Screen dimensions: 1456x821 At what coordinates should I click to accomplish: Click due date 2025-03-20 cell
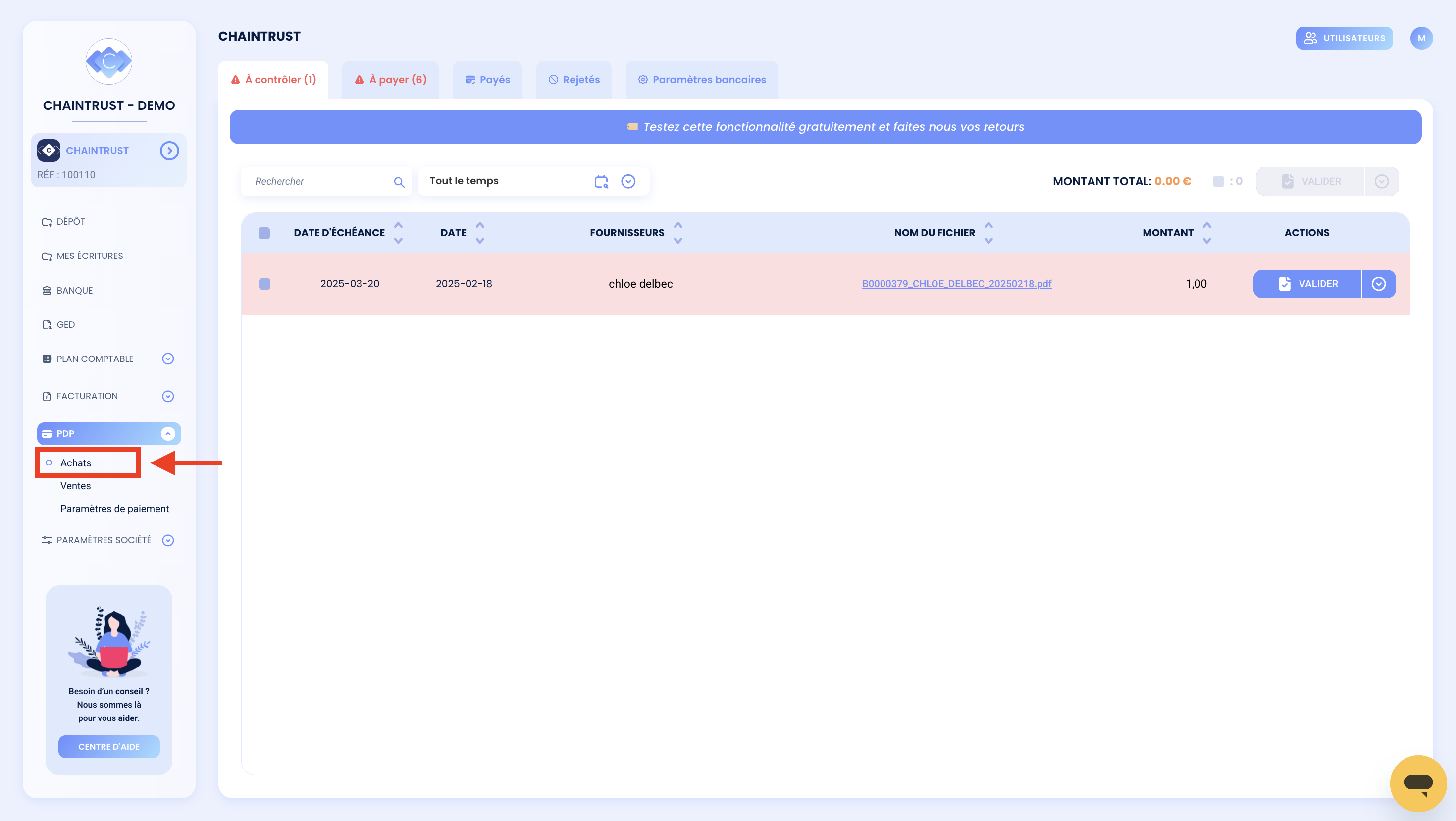pyautogui.click(x=350, y=284)
